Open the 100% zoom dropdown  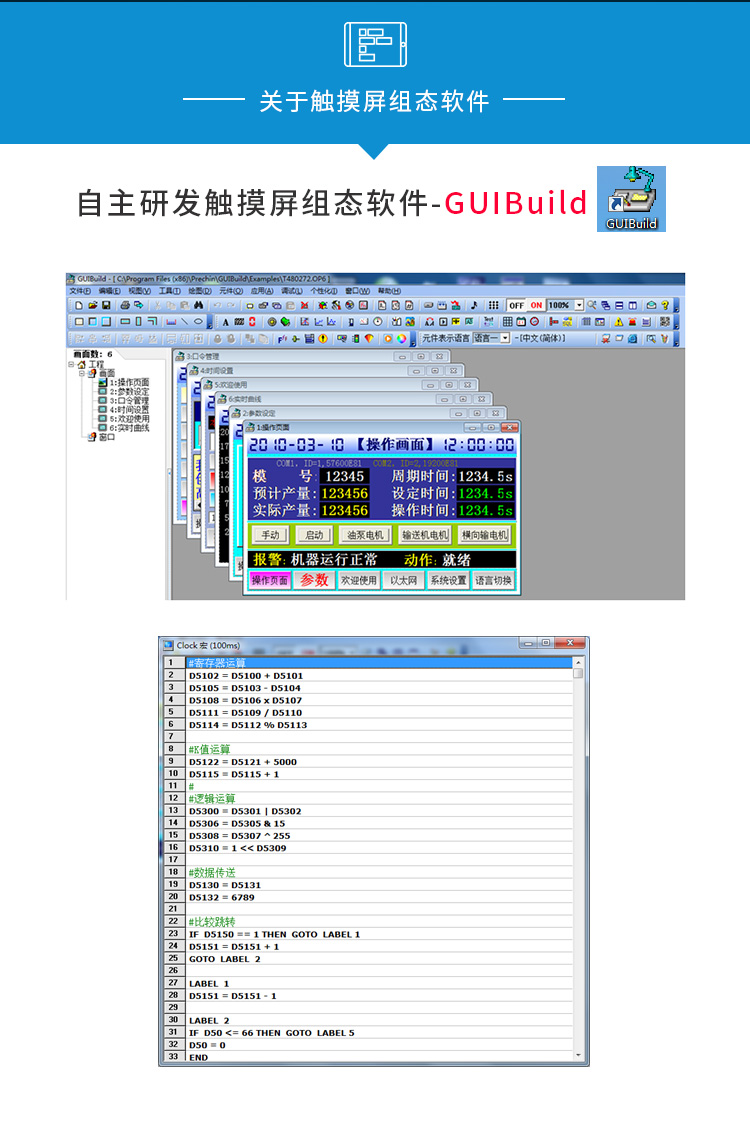(x=579, y=305)
